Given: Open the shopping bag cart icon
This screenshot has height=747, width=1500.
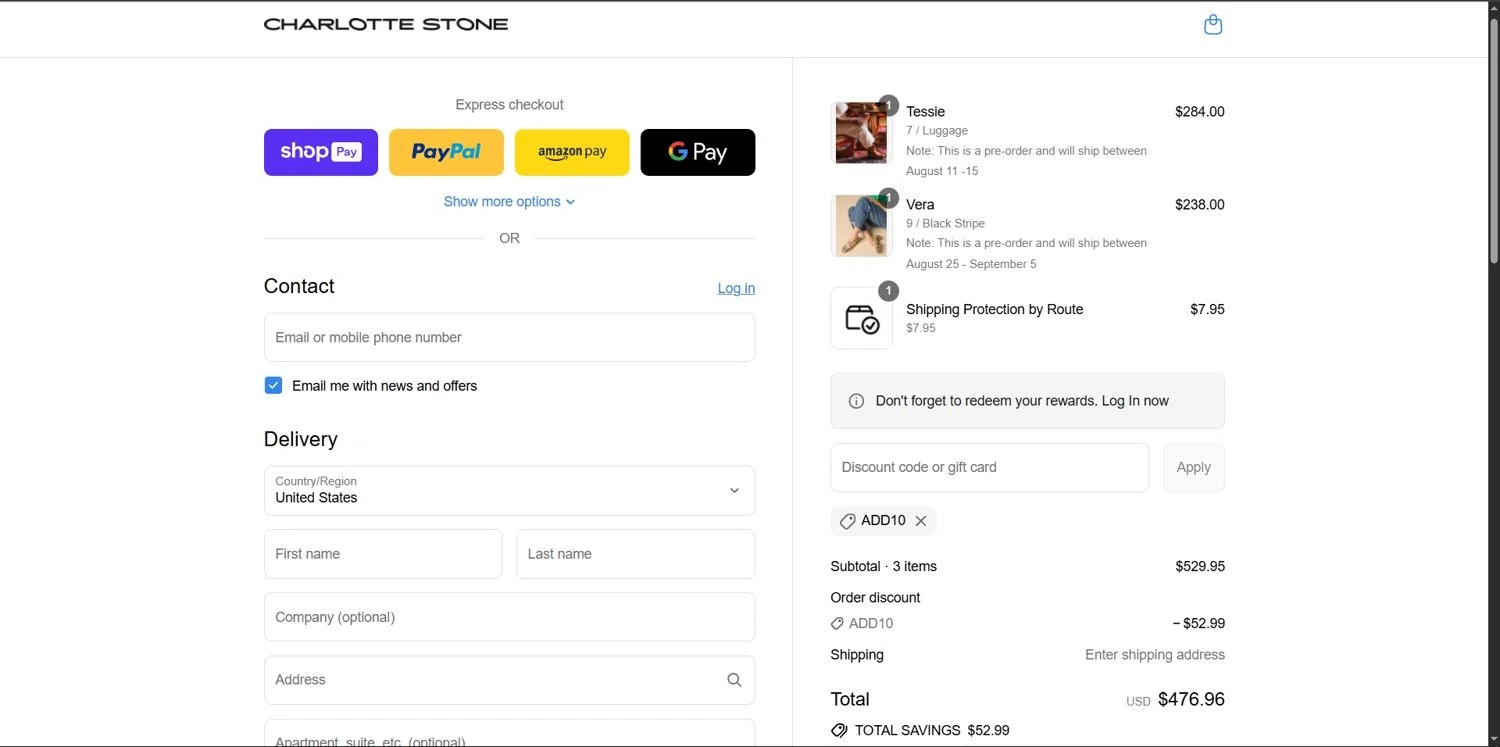Looking at the screenshot, I should (1213, 24).
